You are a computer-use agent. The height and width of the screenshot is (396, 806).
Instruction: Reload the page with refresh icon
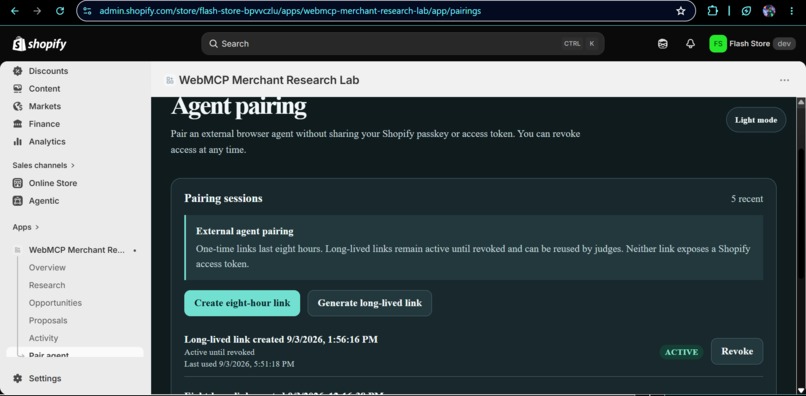[60, 11]
